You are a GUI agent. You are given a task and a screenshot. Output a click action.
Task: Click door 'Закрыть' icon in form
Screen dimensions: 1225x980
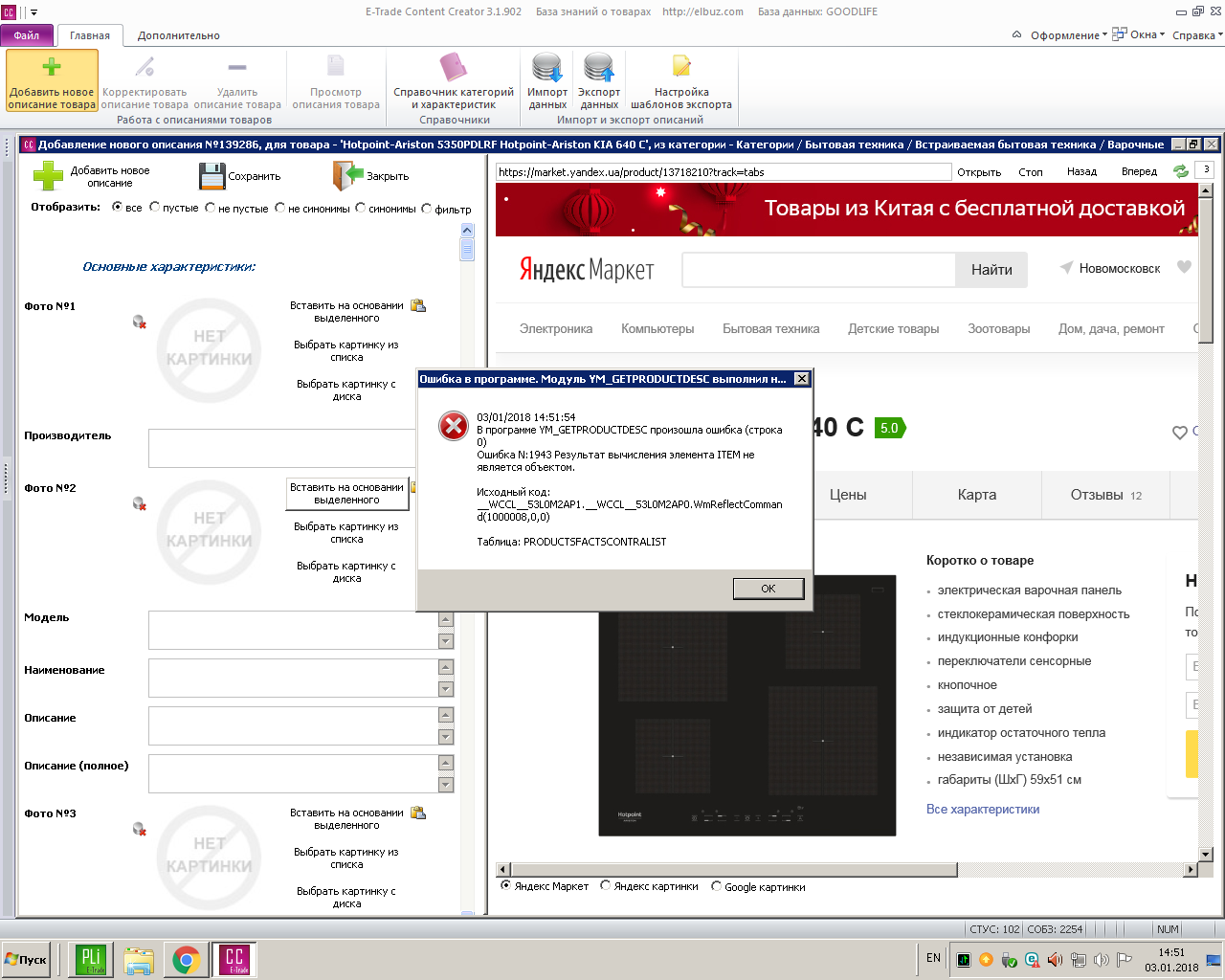click(348, 176)
